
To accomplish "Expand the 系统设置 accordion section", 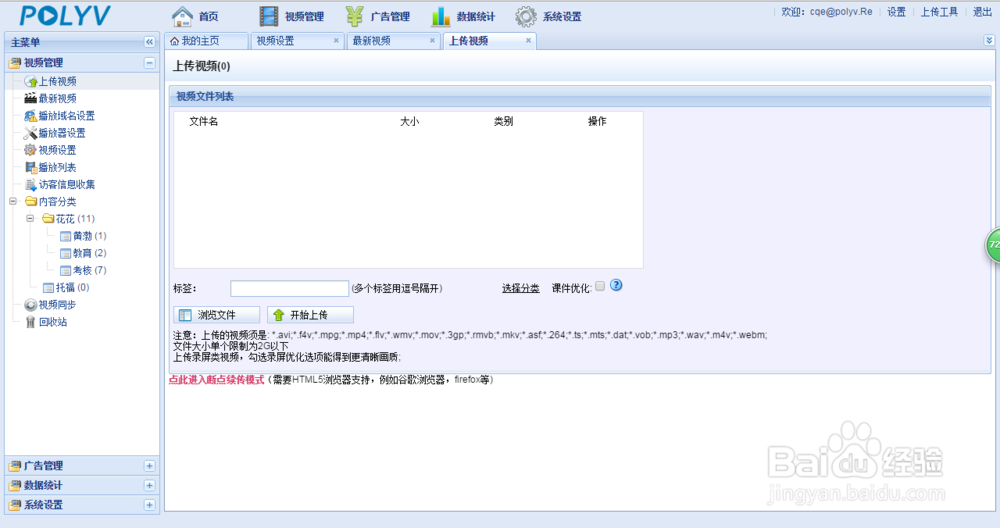I will 149,505.
